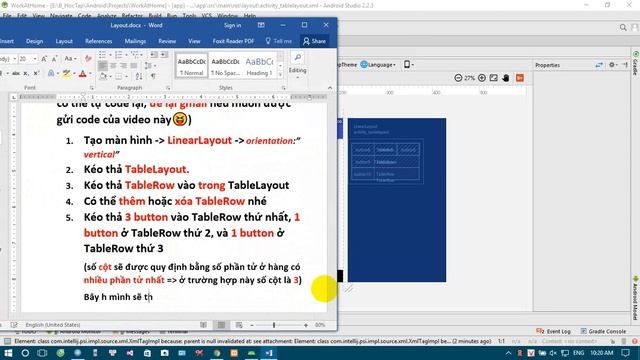
Task: Switch Word to Web Layout view
Action: pos(239,325)
